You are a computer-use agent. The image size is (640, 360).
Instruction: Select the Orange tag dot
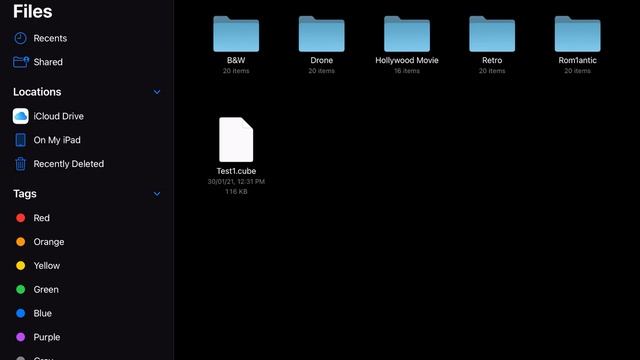tap(20, 242)
